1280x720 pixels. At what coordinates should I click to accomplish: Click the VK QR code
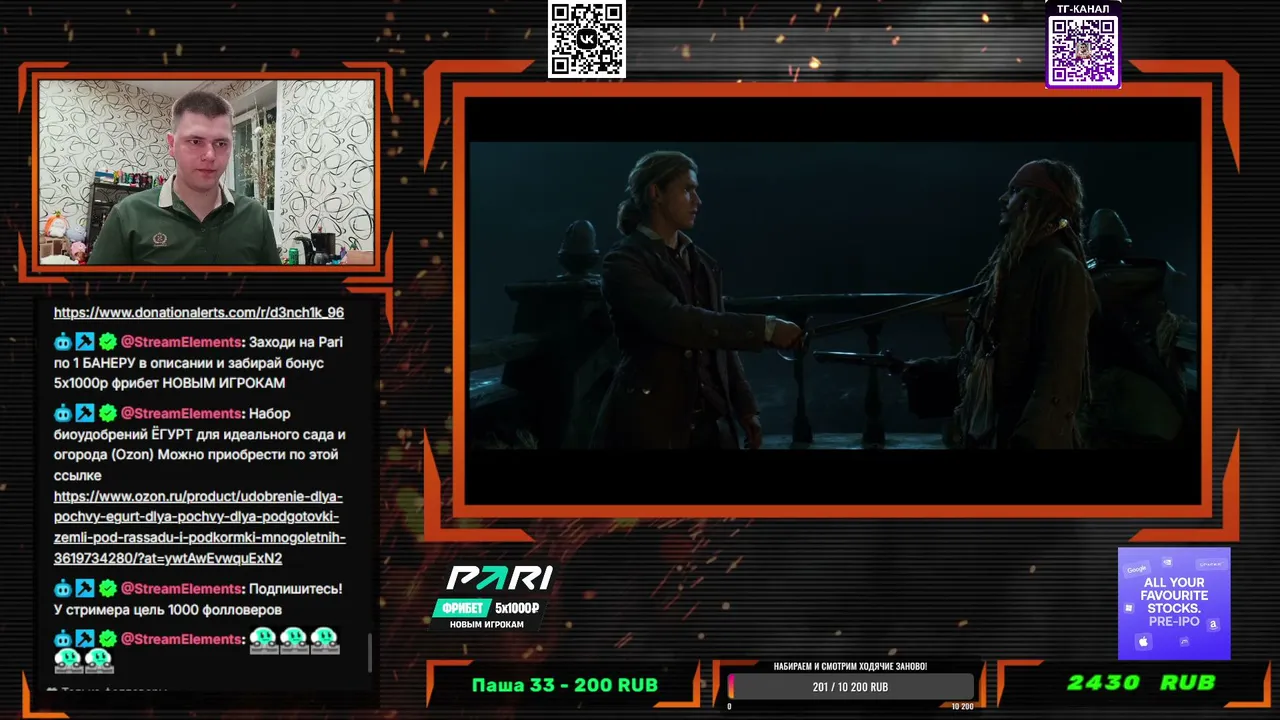(x=587, y=39)
